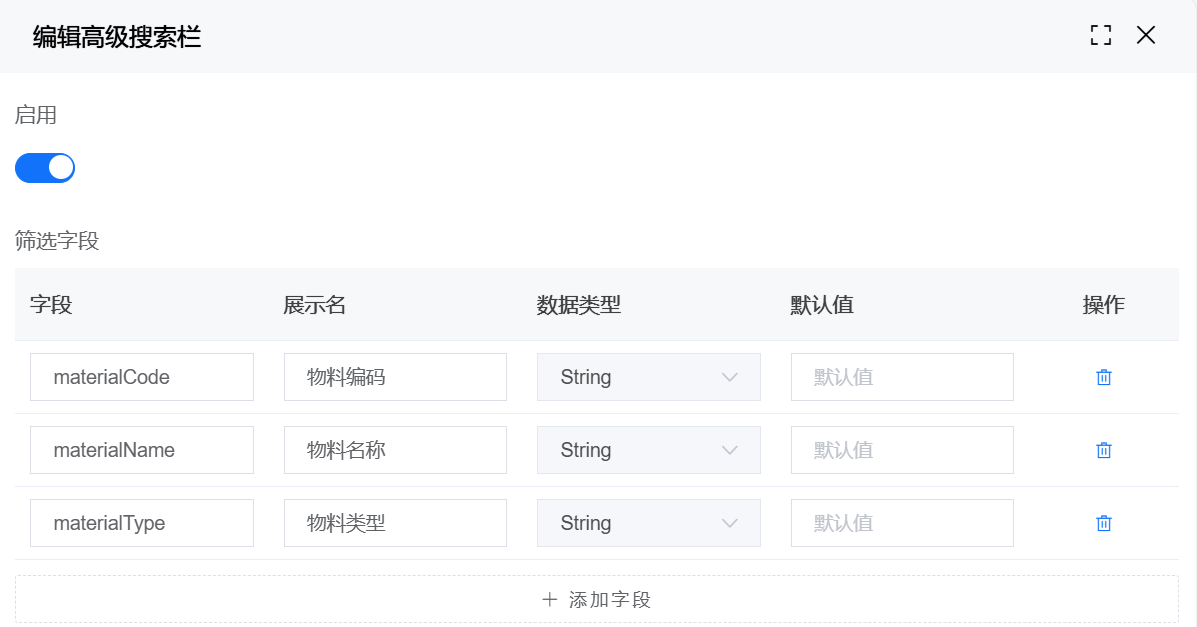Toggle the 启用 enable switch
Viewport: 1197px width, 627px height.
point(45,168)
